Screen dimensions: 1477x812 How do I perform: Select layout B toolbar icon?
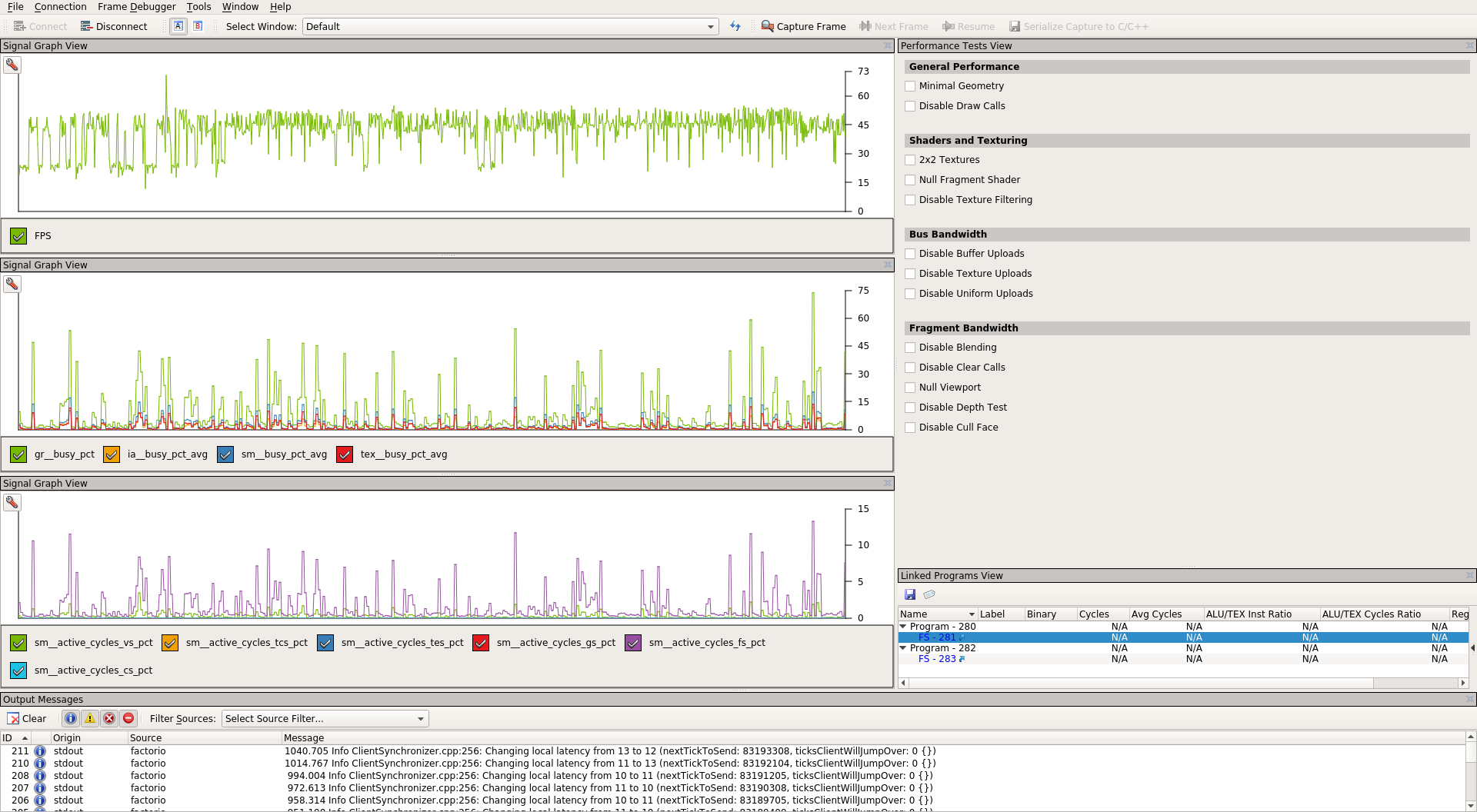click(198, 26)
